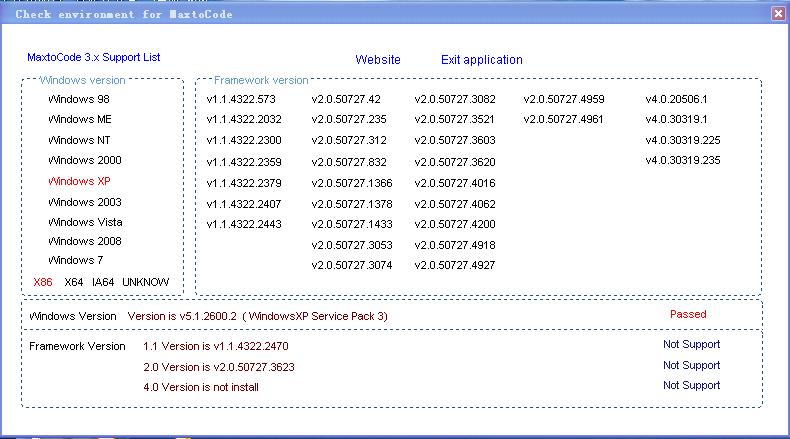The image size is (790, 439).
Task: Click the 1.1 Version is v1.1.4322.2470 line
Action: point(216,347)
